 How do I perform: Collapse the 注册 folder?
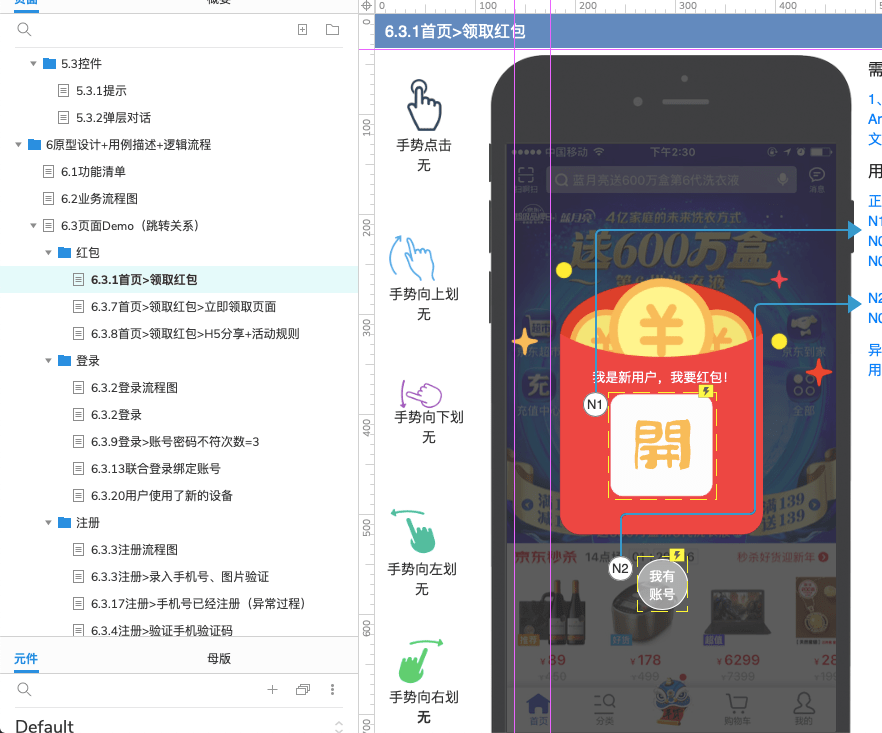point(48,523)
